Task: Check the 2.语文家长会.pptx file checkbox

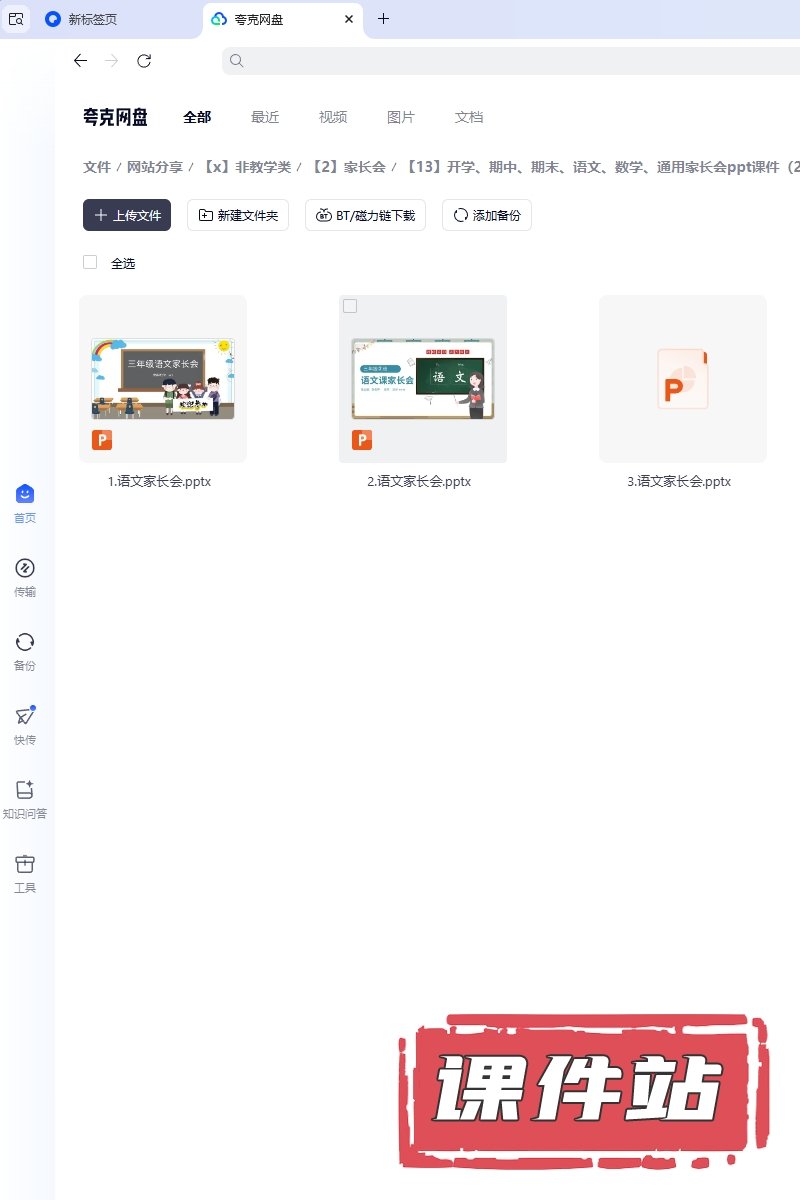Action: [350, 306]
